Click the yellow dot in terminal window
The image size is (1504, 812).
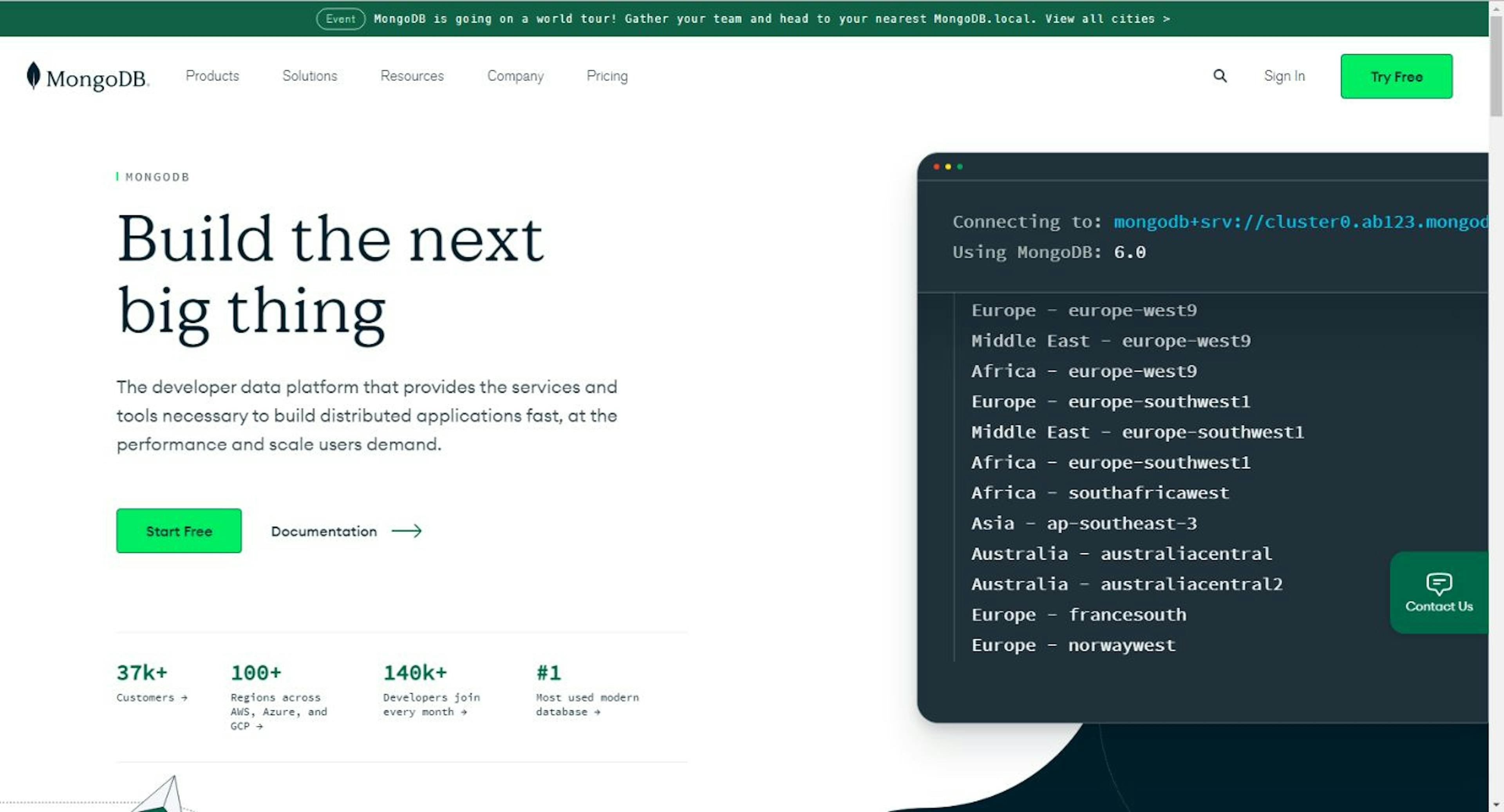coord(948,167)
